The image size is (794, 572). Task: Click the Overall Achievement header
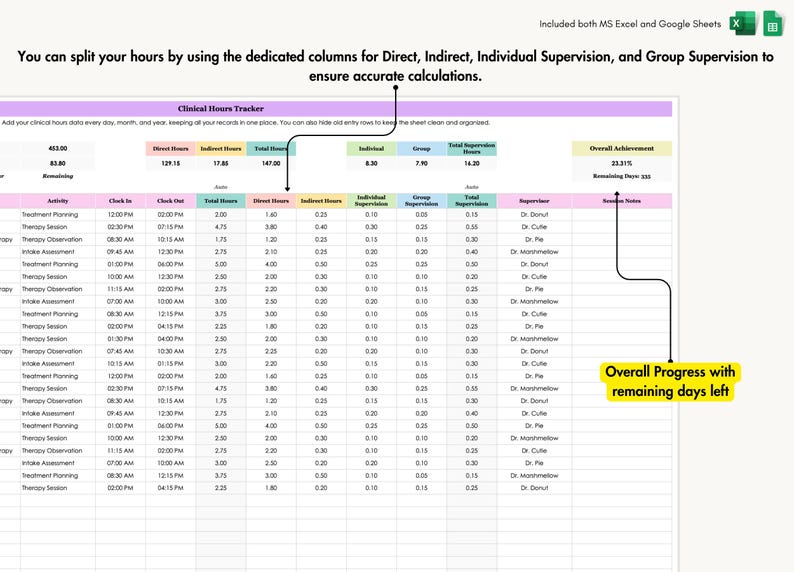click(622, 148)
